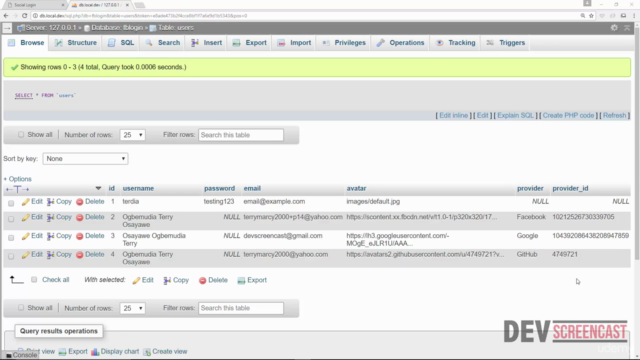640x360 pixels.
Task: Click the password cell testing123
Action: [x=219, y=201]
